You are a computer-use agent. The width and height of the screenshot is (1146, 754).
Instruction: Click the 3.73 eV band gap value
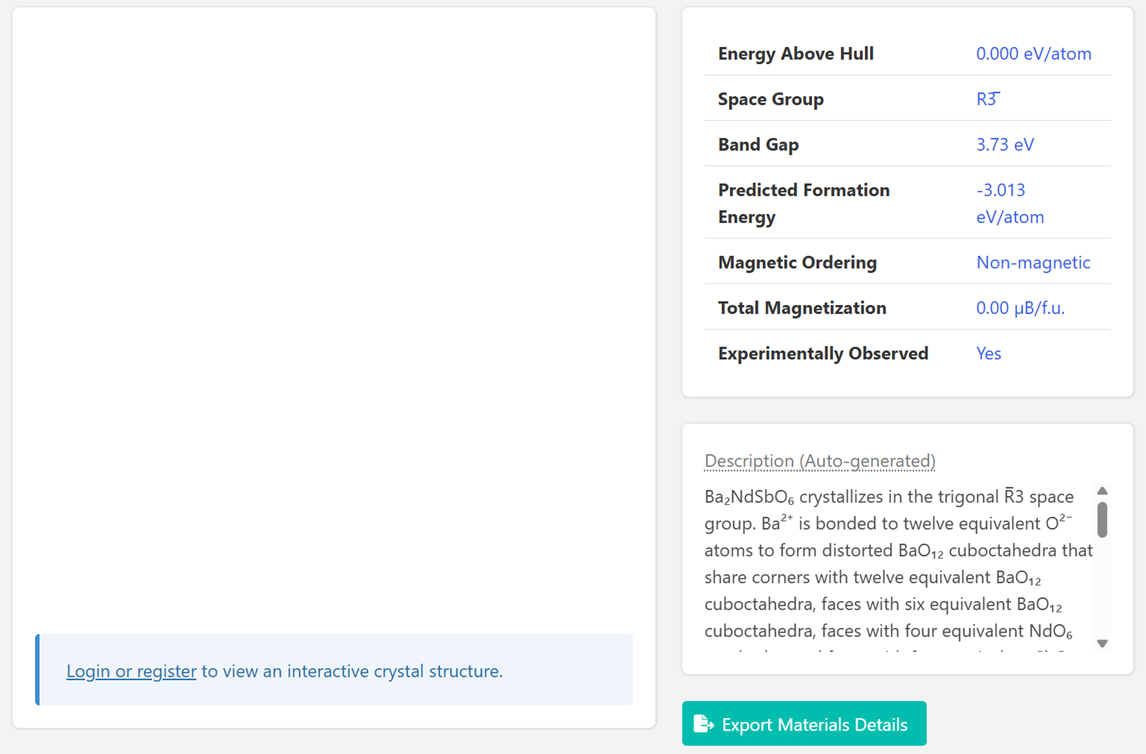(x=1005, y=145)
